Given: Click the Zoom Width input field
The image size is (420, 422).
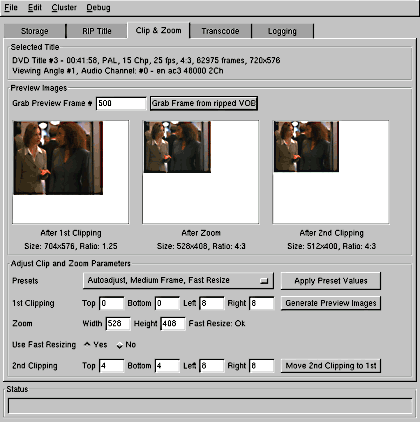Looking at the screenshot, I should point(118,323).
